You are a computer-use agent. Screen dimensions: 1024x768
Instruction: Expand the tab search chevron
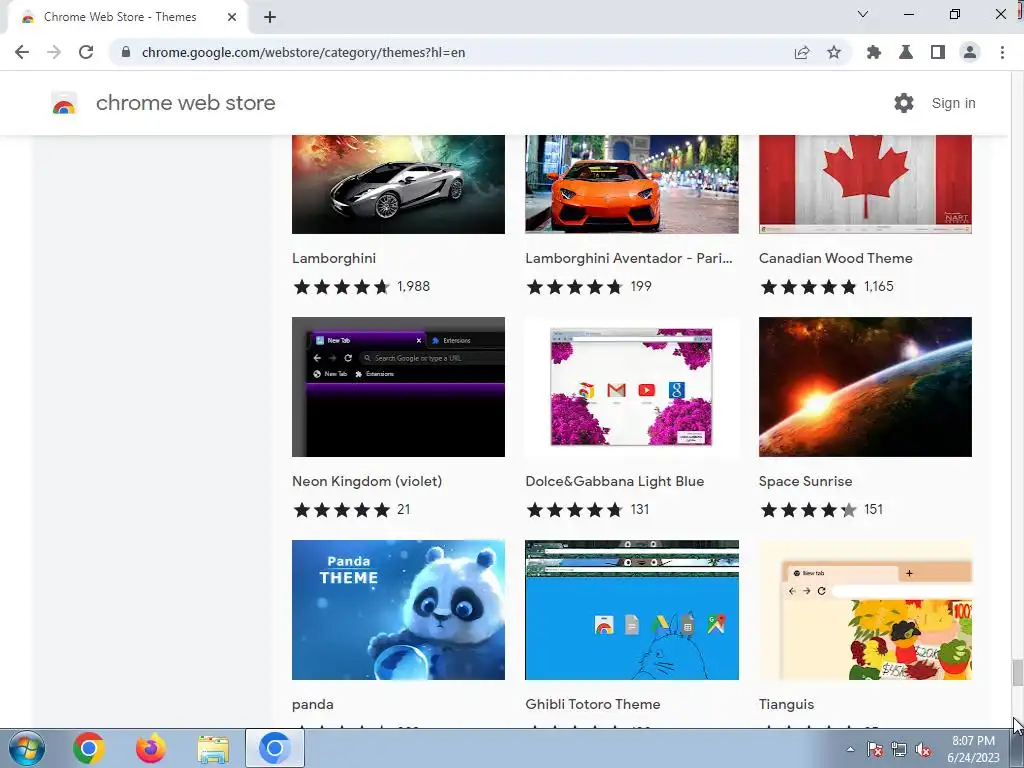(863, 14)
